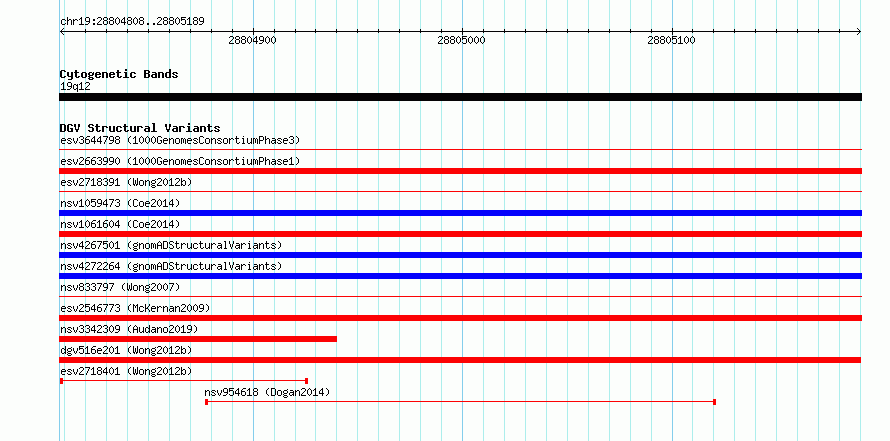Click the red bar of nsv1061604
The height and width of the screenshot is (441, 890).
pyautogui.click(x=460, y=234)
